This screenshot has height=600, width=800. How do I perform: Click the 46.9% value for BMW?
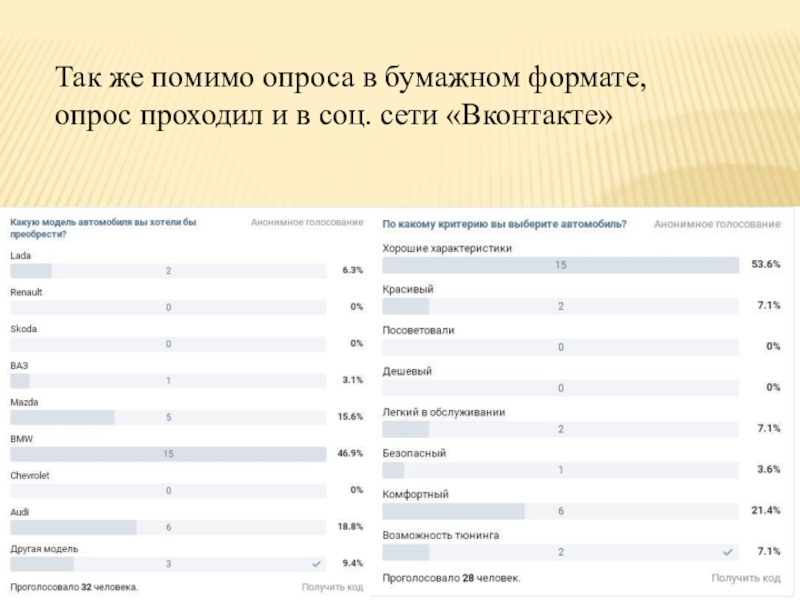(350, 453)
